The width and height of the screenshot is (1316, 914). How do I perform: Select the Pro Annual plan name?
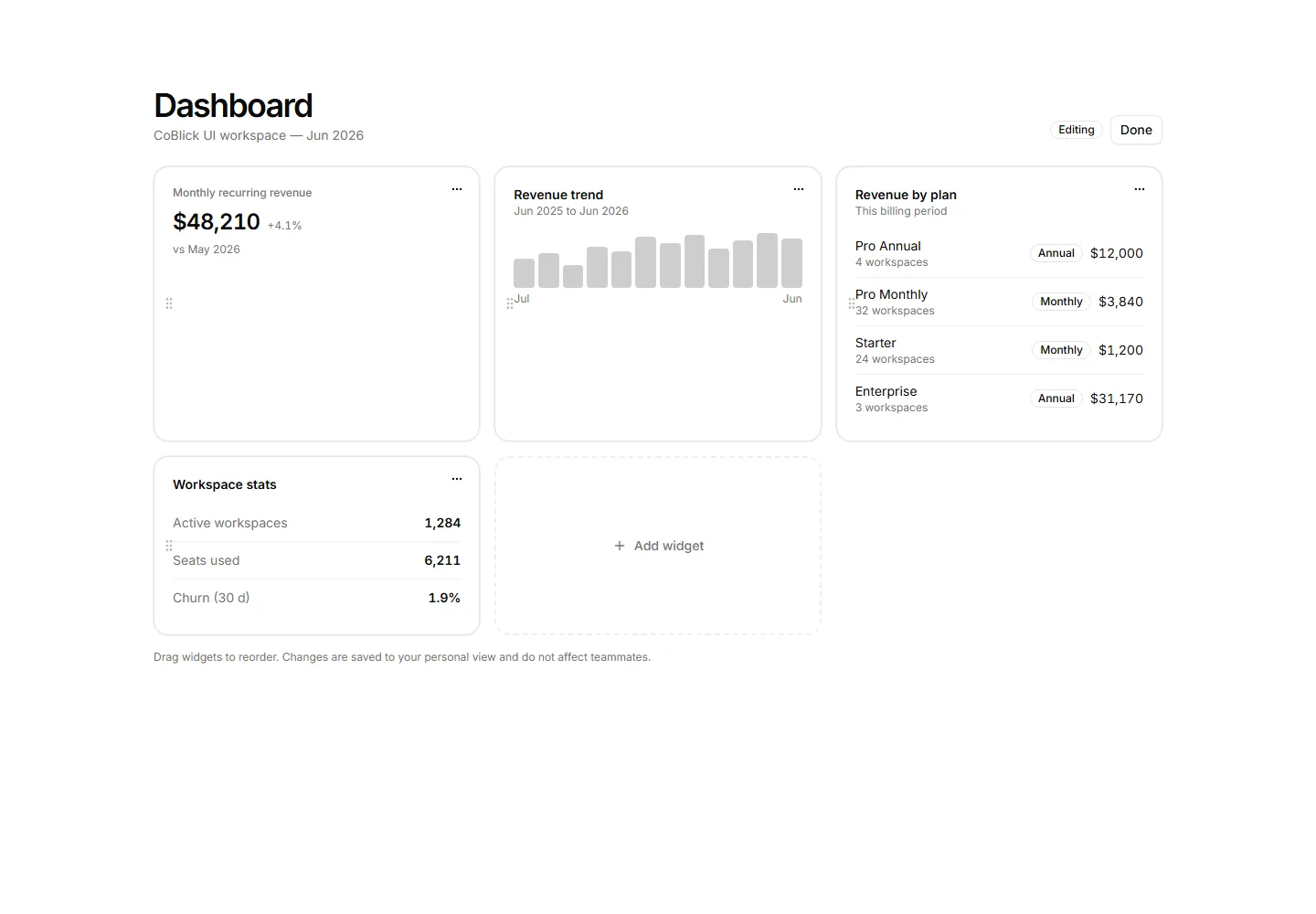888,246
